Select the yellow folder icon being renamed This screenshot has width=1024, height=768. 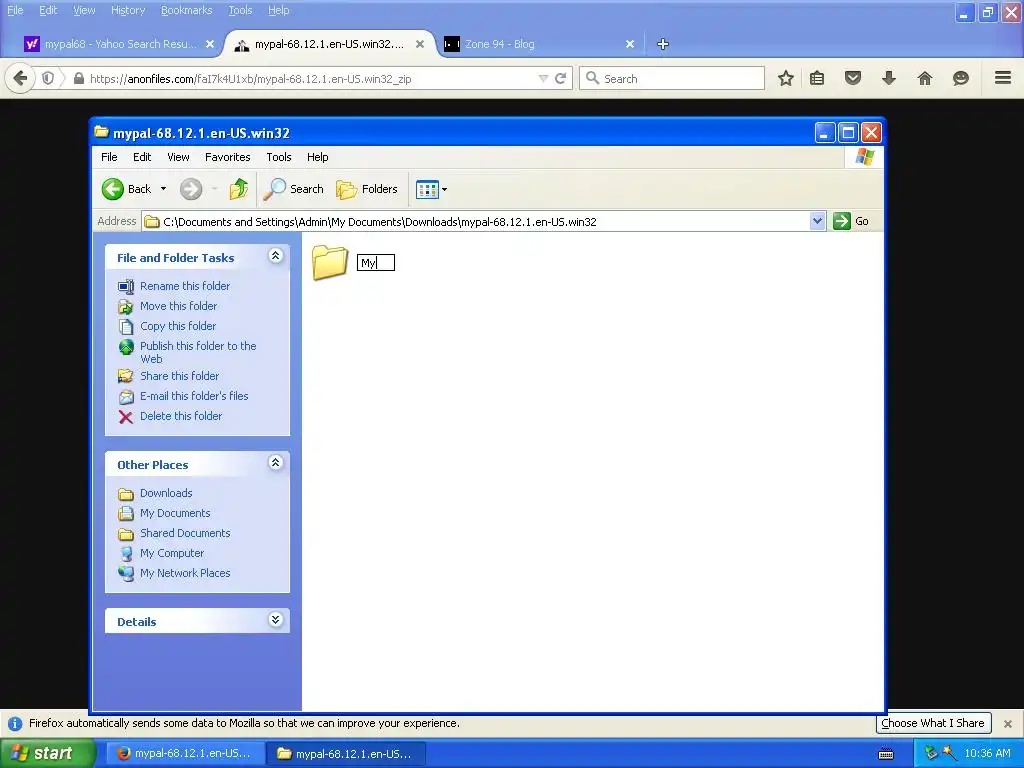pos(330,263)
